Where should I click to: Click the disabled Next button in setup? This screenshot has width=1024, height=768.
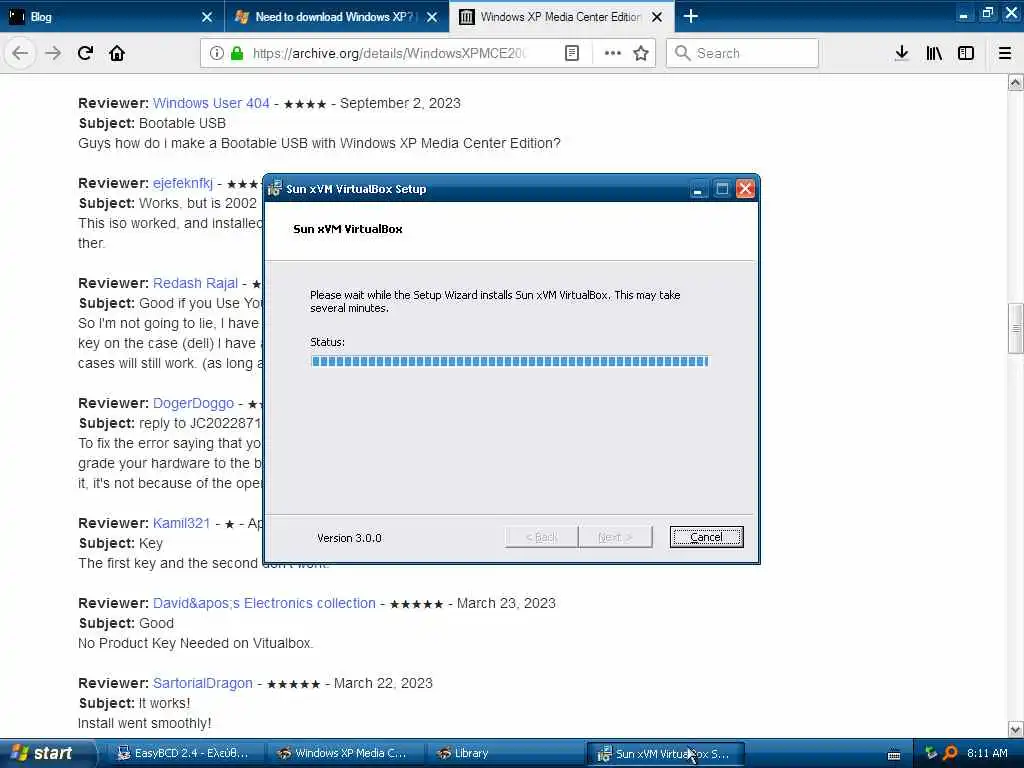tap(615, 537)
